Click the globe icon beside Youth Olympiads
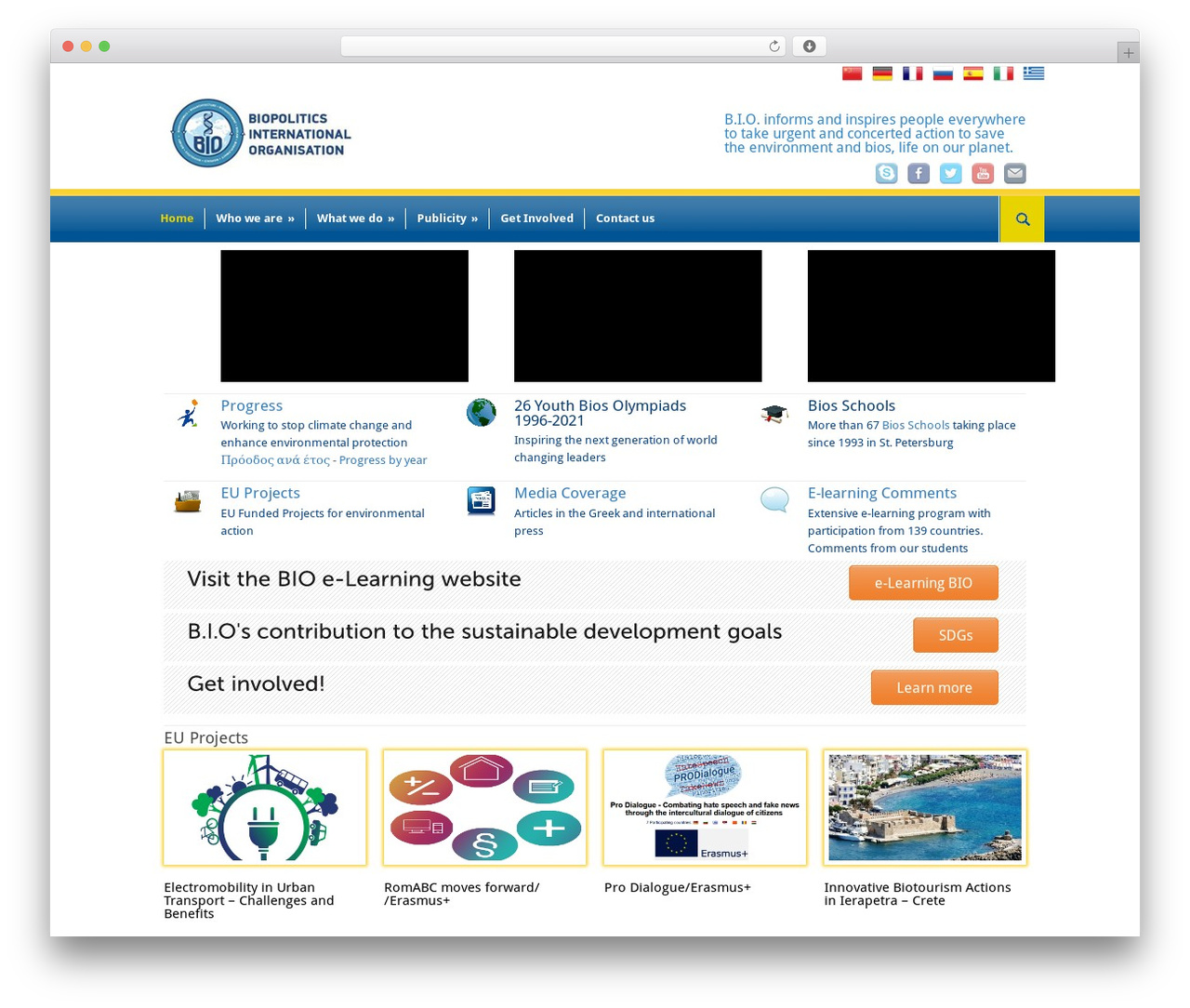The height and width of the screenshot is (1008, 1190). click(481, 412)
